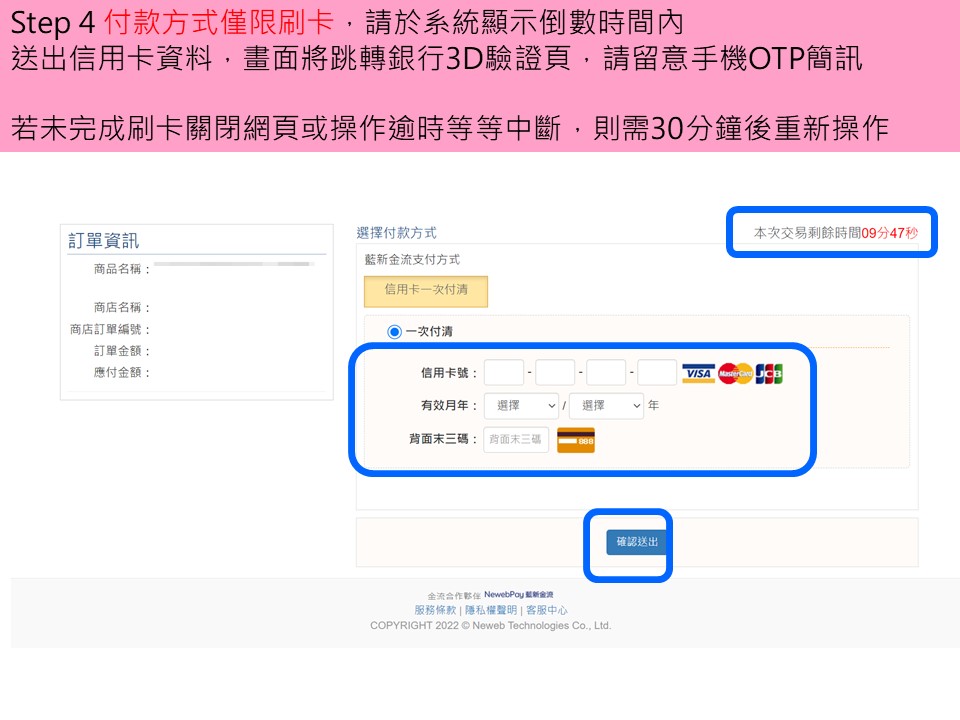Image resolution: width=960 pixels, height=720 pixels.
Task: Click the 訂單資訊 panel heading
Action: pyautogui.click(x=104, y=241)
